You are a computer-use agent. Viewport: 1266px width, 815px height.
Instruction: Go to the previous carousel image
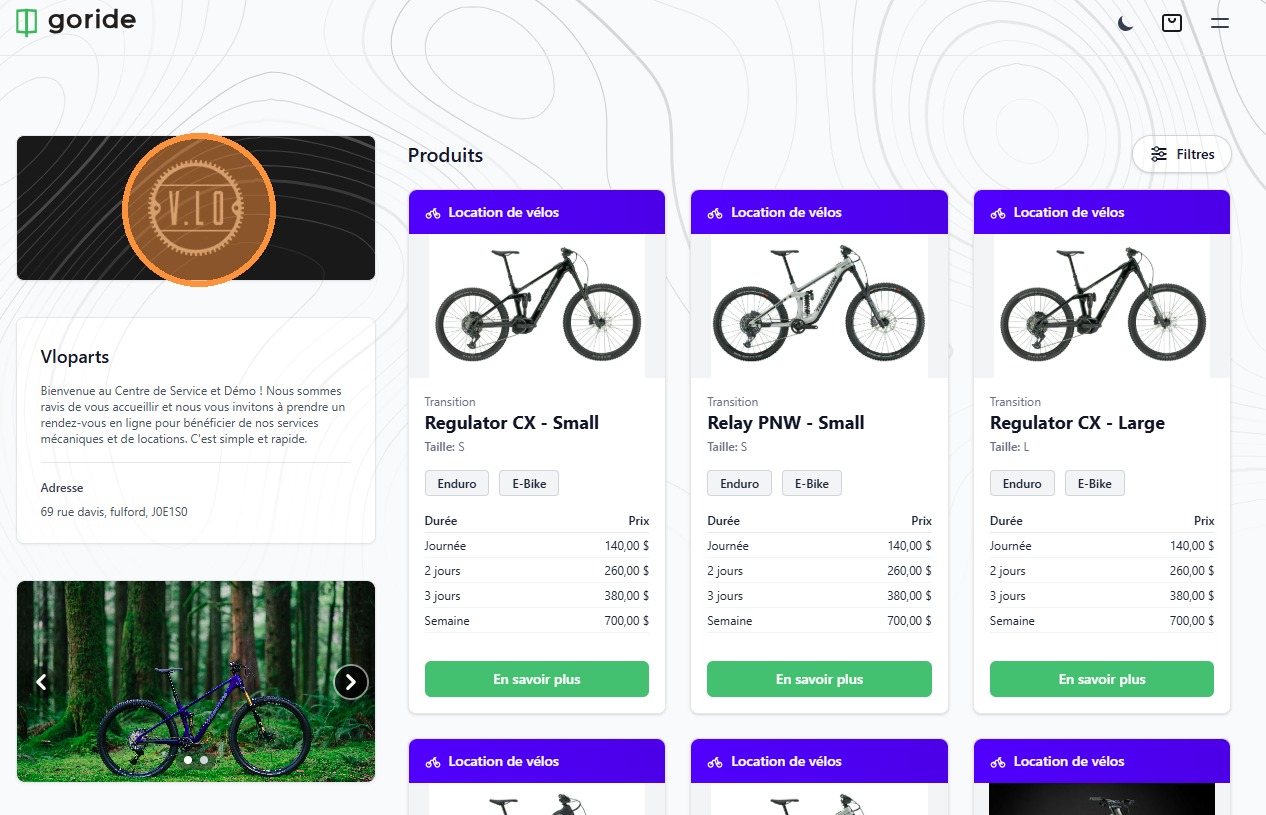(x=42, y=682)
